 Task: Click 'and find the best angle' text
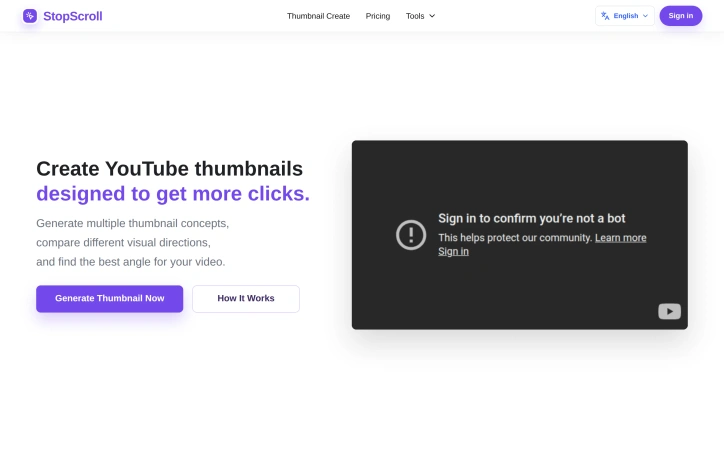tap(94, 262)
